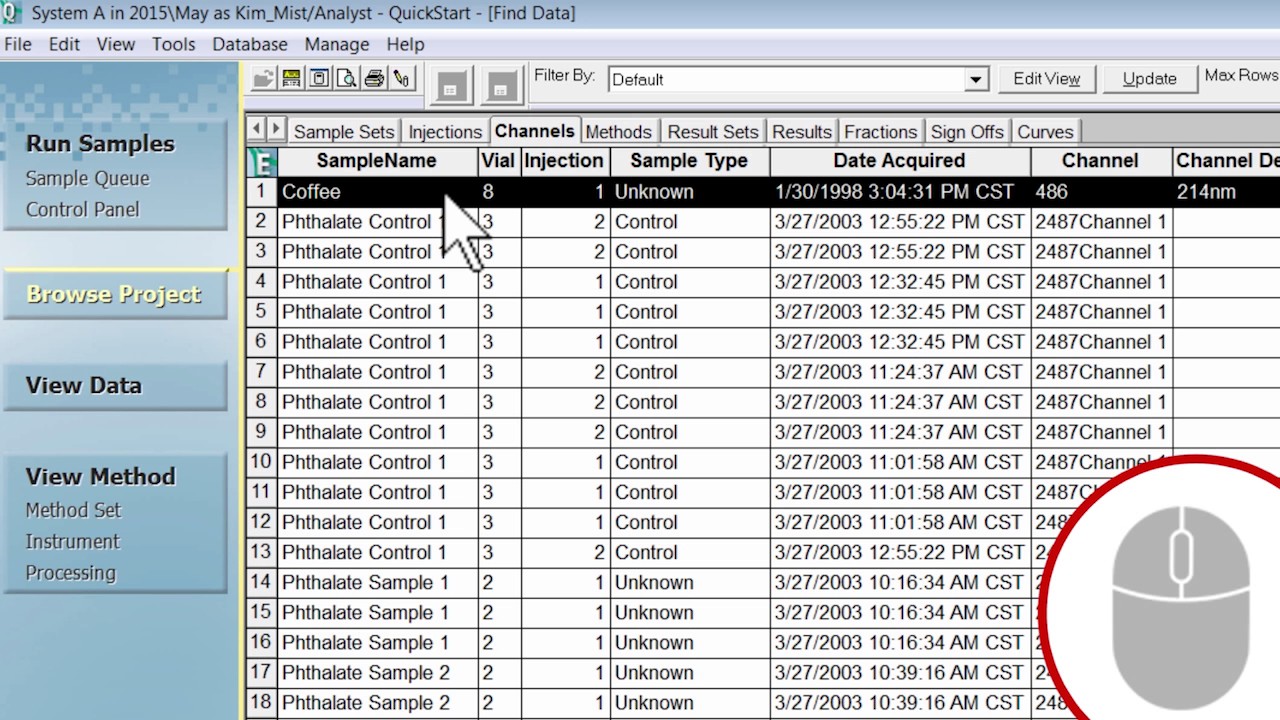Select row number 4 header
This screenshot has height=720, width=1280.
(x=261, y=282)
